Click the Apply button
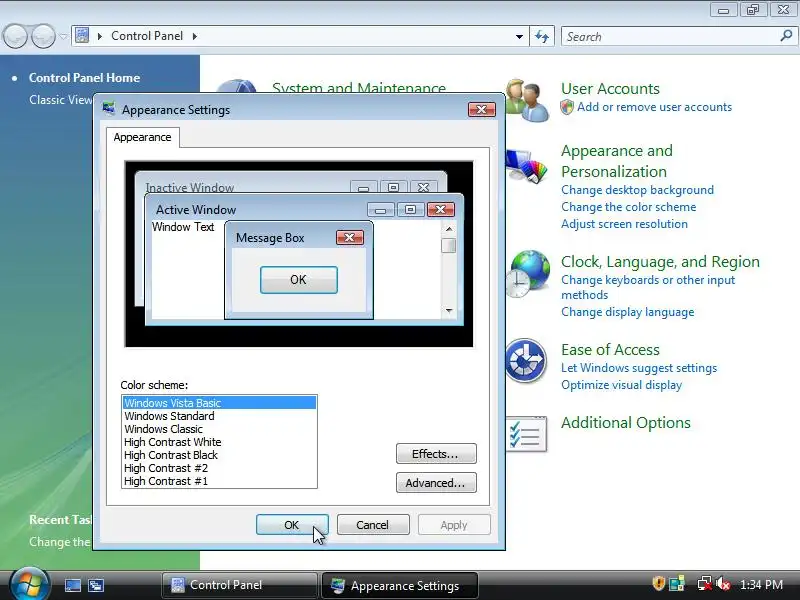 click(x=454, y=525)
